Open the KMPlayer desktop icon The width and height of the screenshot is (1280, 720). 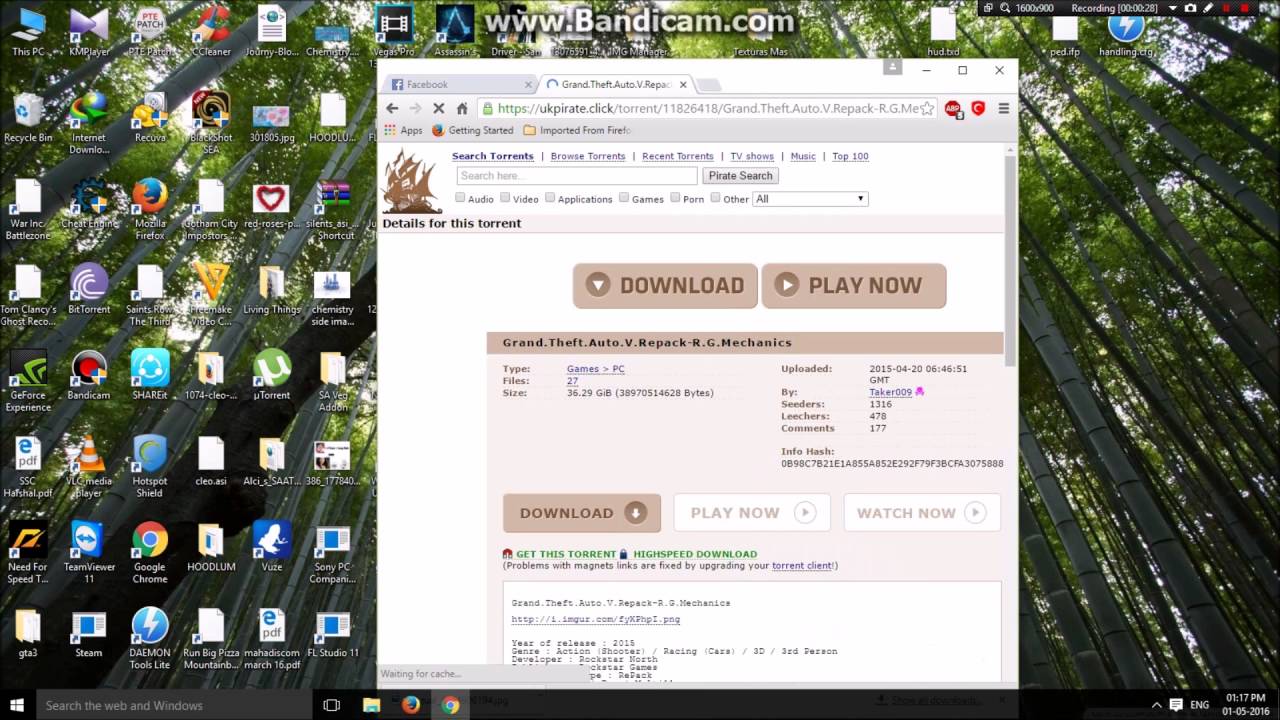[89, 31]
